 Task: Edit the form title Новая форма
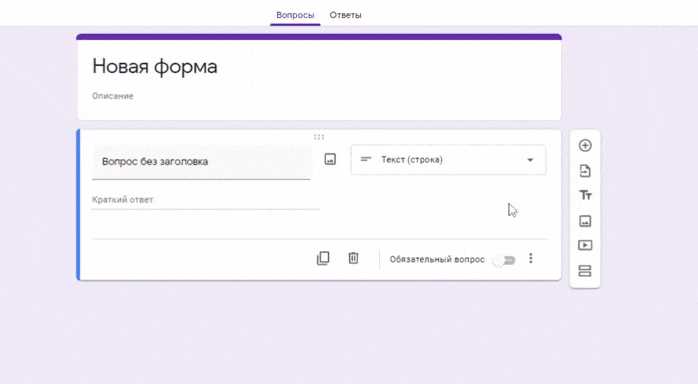(x=154, y=66)
